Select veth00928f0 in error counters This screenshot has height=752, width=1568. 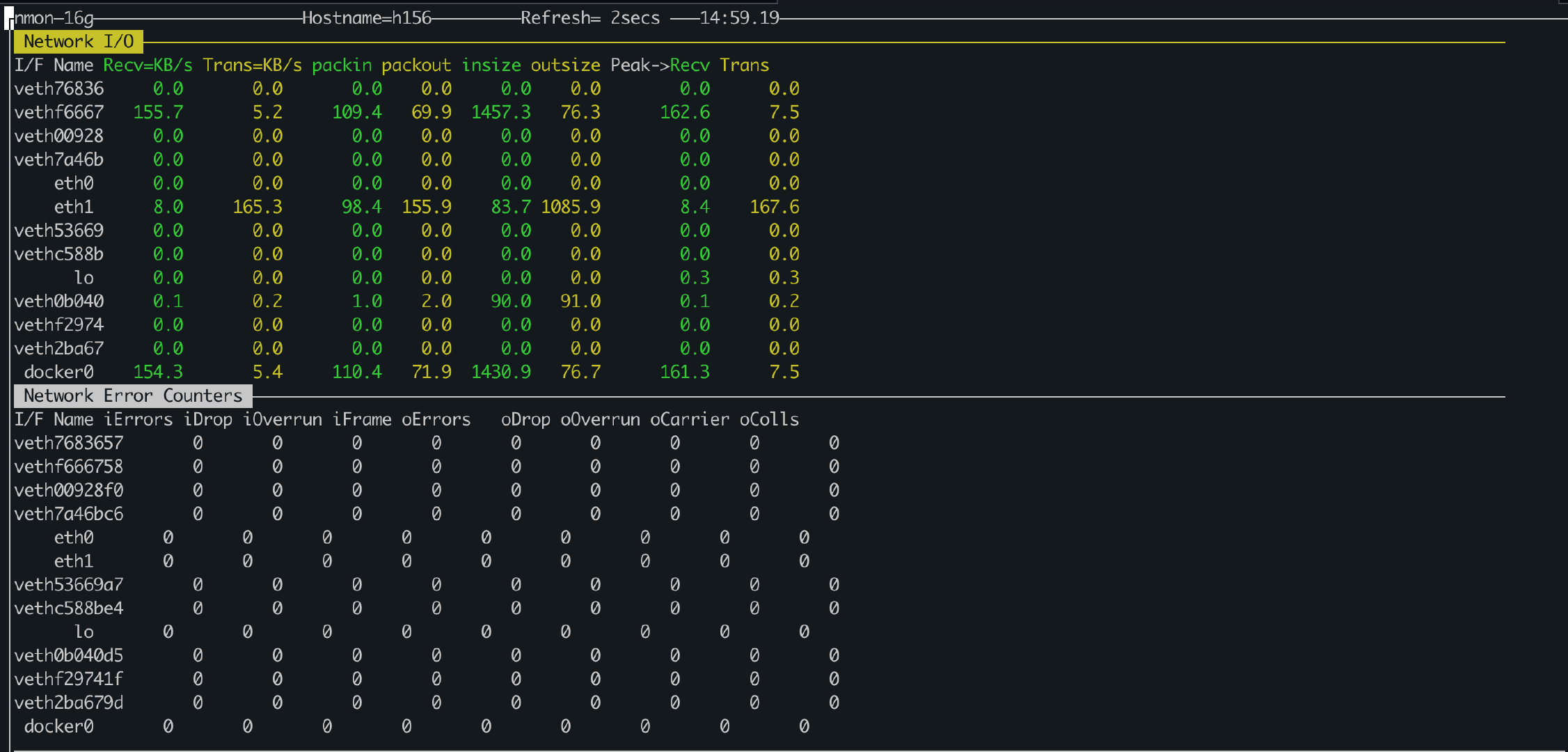click(69, 490)
